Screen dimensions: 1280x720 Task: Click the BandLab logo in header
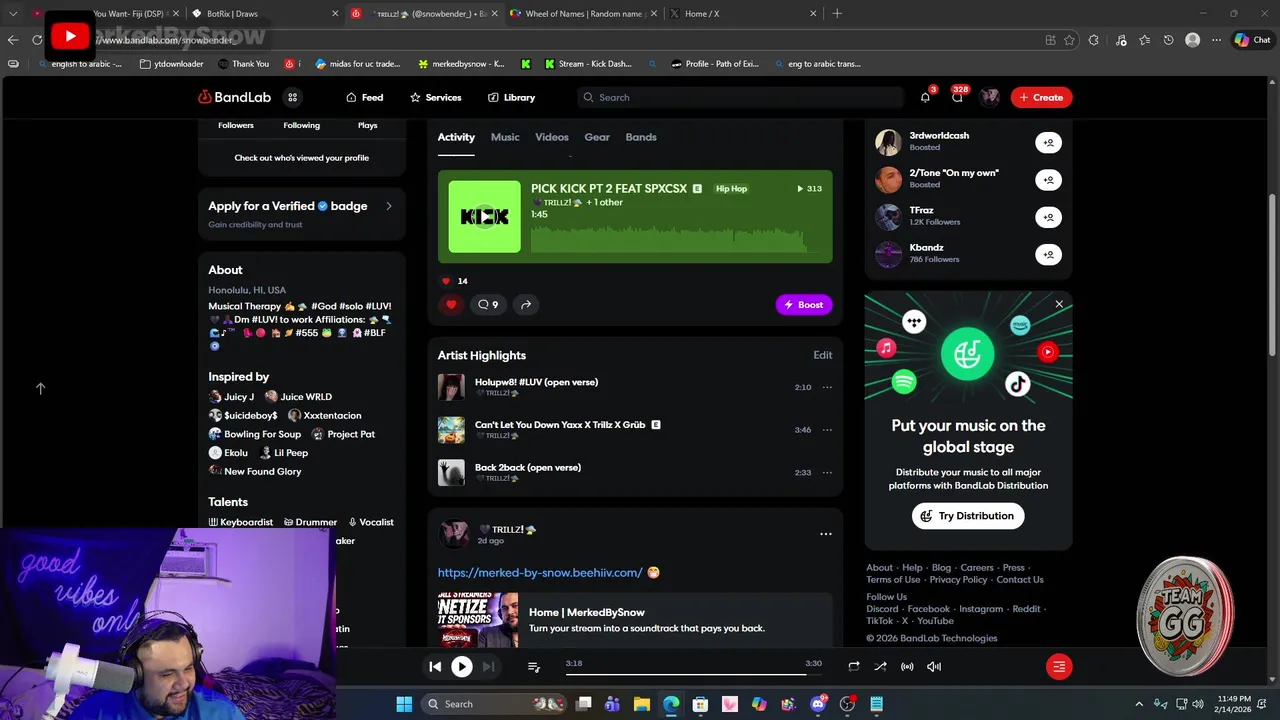(x=234, y=97)
